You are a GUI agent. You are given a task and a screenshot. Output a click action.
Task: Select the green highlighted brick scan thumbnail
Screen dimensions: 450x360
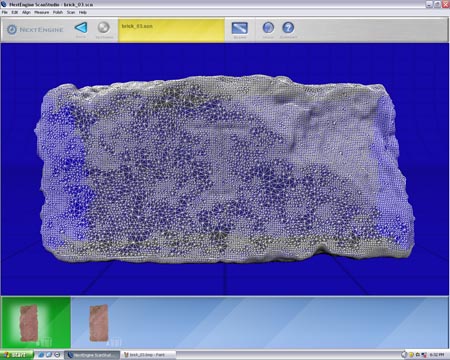point(36,323)
